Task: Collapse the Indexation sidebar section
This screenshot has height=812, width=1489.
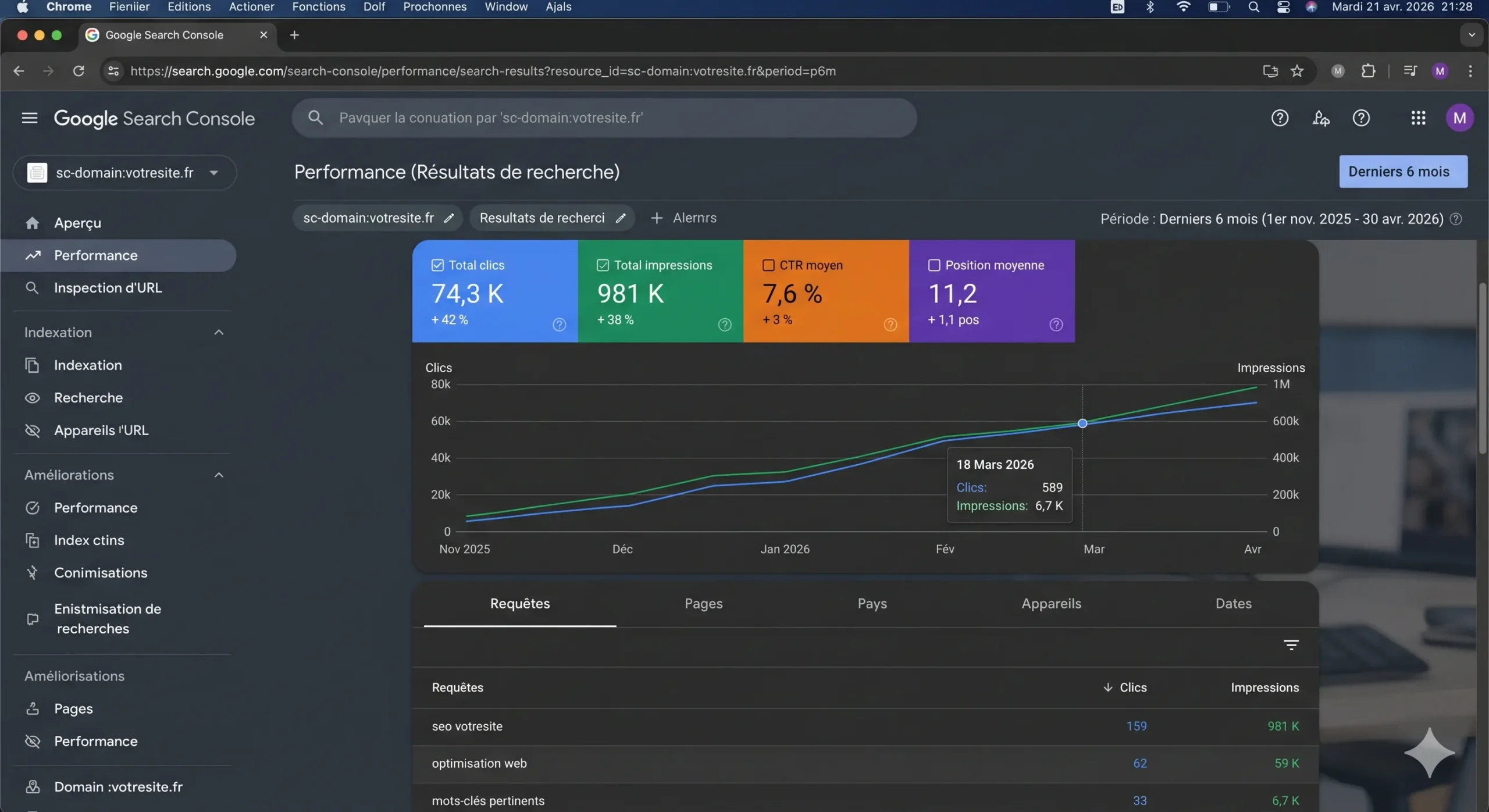Action: pyautogui.click(x=218, y=332)
